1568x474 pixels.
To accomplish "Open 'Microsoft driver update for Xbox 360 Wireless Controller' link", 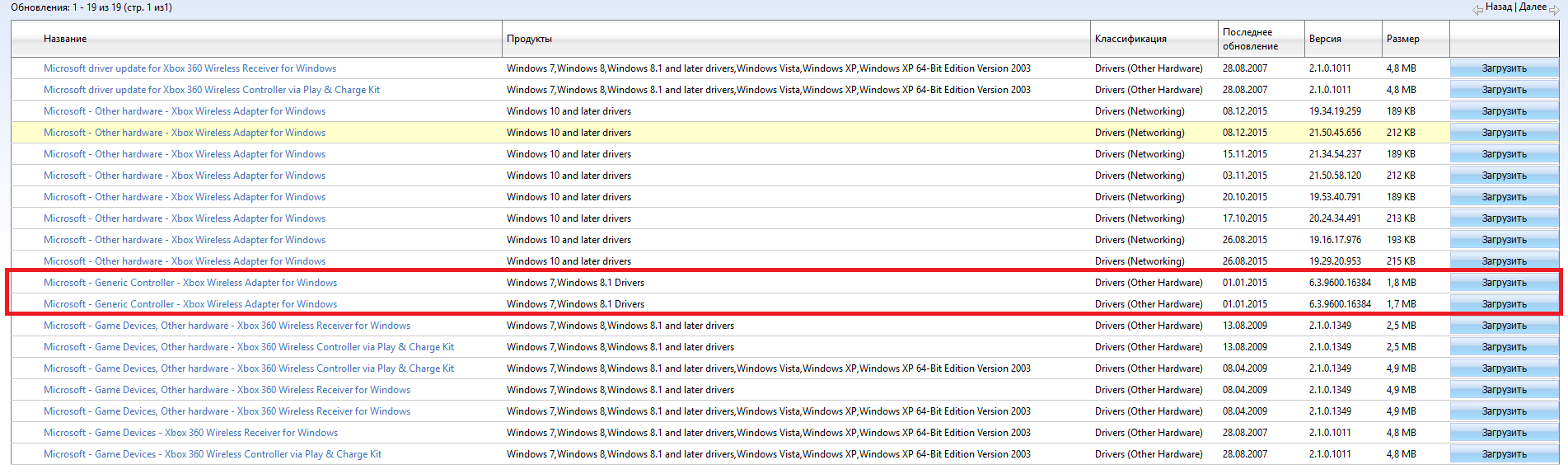I will [212, 90].
